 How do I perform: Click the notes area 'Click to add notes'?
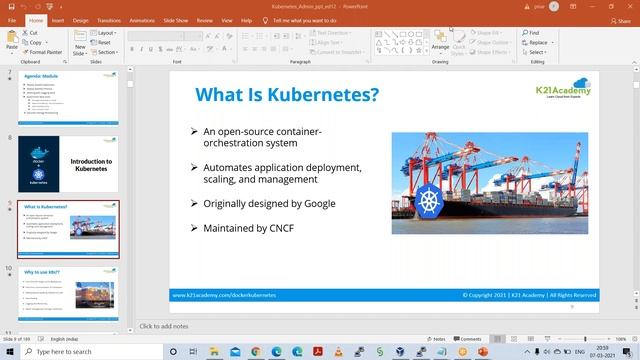pos(164,326)
